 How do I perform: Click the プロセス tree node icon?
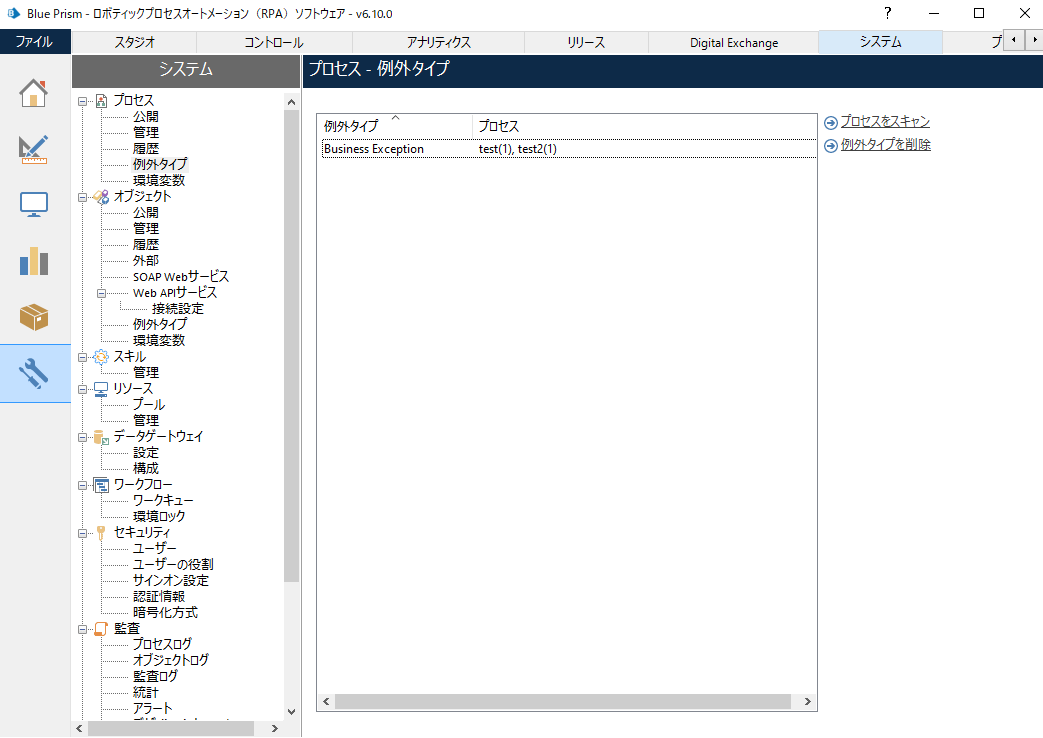coord(101,101)
